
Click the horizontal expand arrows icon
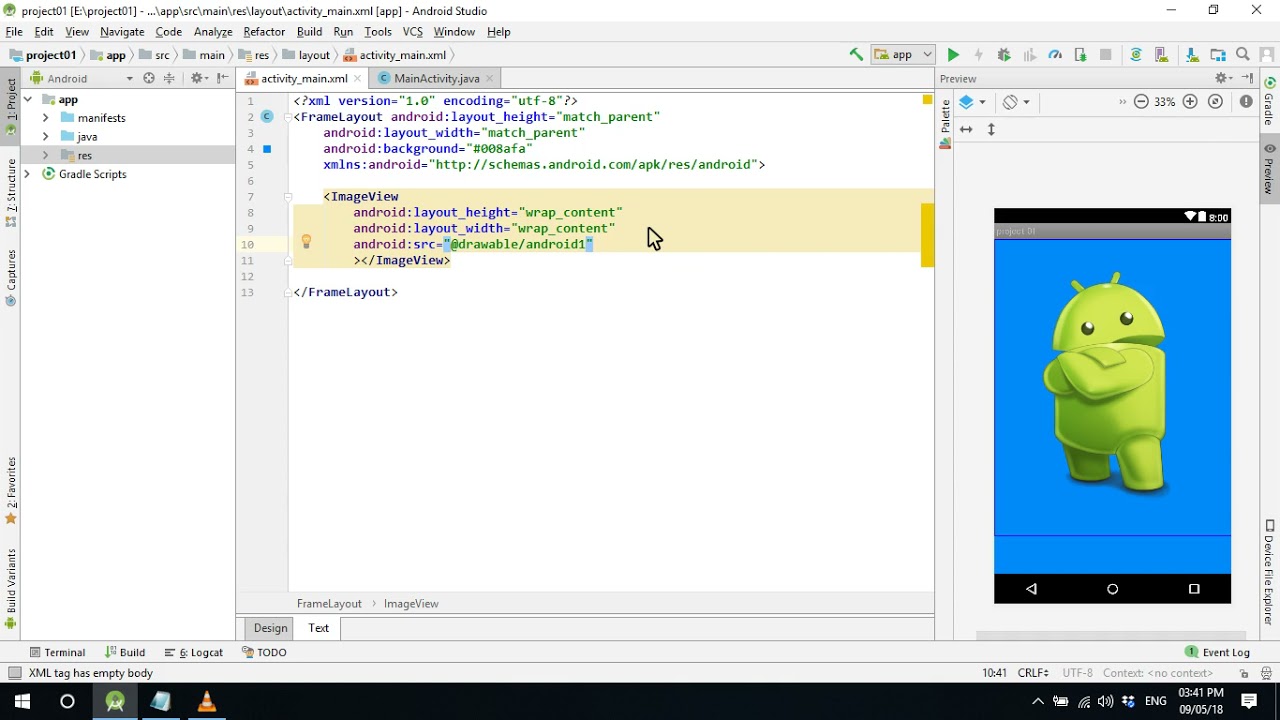966,130
